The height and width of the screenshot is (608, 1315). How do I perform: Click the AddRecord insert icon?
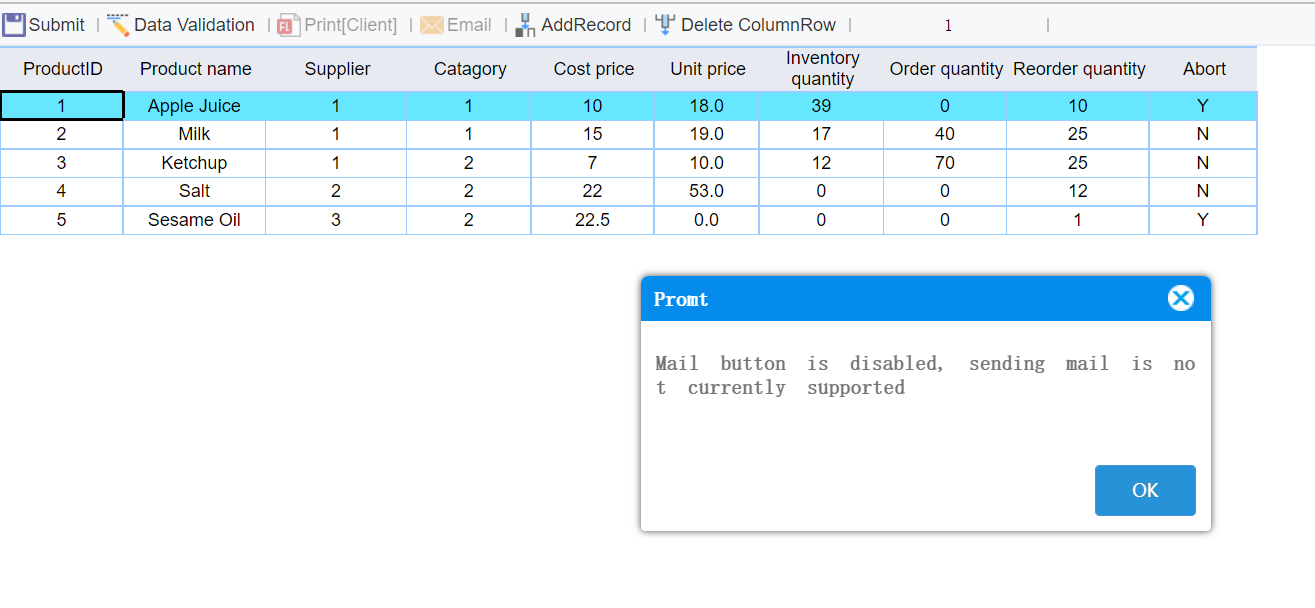click(x=525, y=26)
